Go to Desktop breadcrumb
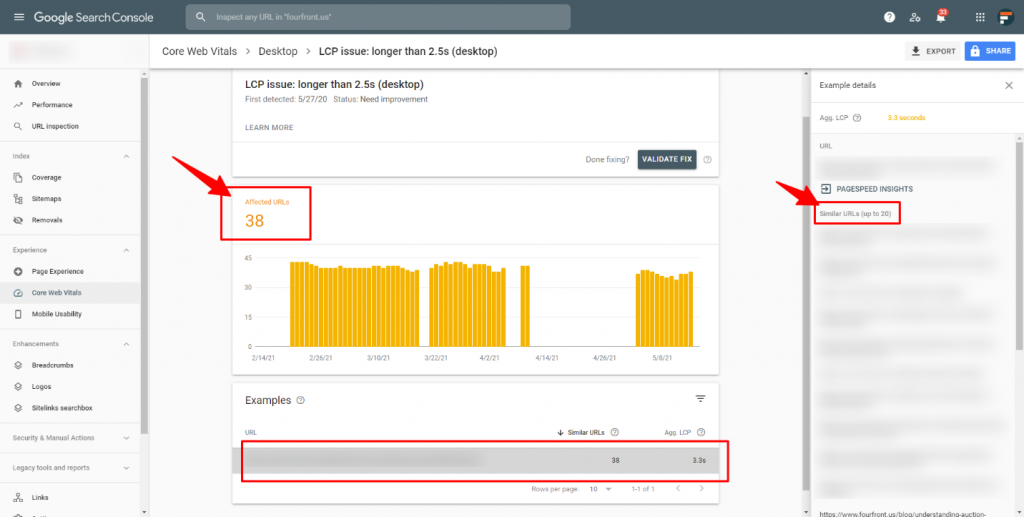1024x517 pixels. click(x=278, y=51)
